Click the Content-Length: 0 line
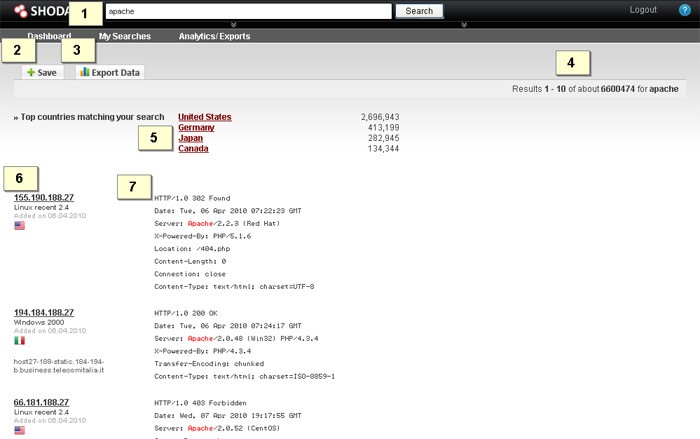The height and width of the screenshot is (439, 700). click(x=190, y=261)
